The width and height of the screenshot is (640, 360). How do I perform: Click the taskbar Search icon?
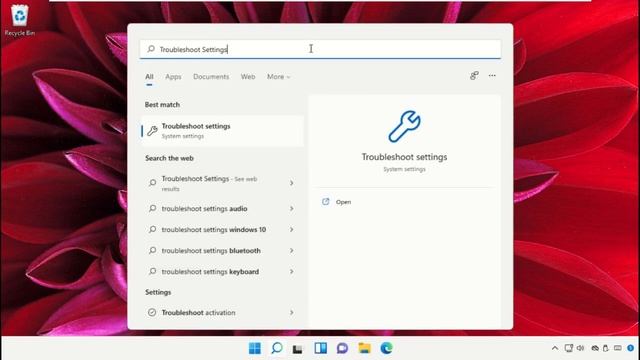(277, 348)
